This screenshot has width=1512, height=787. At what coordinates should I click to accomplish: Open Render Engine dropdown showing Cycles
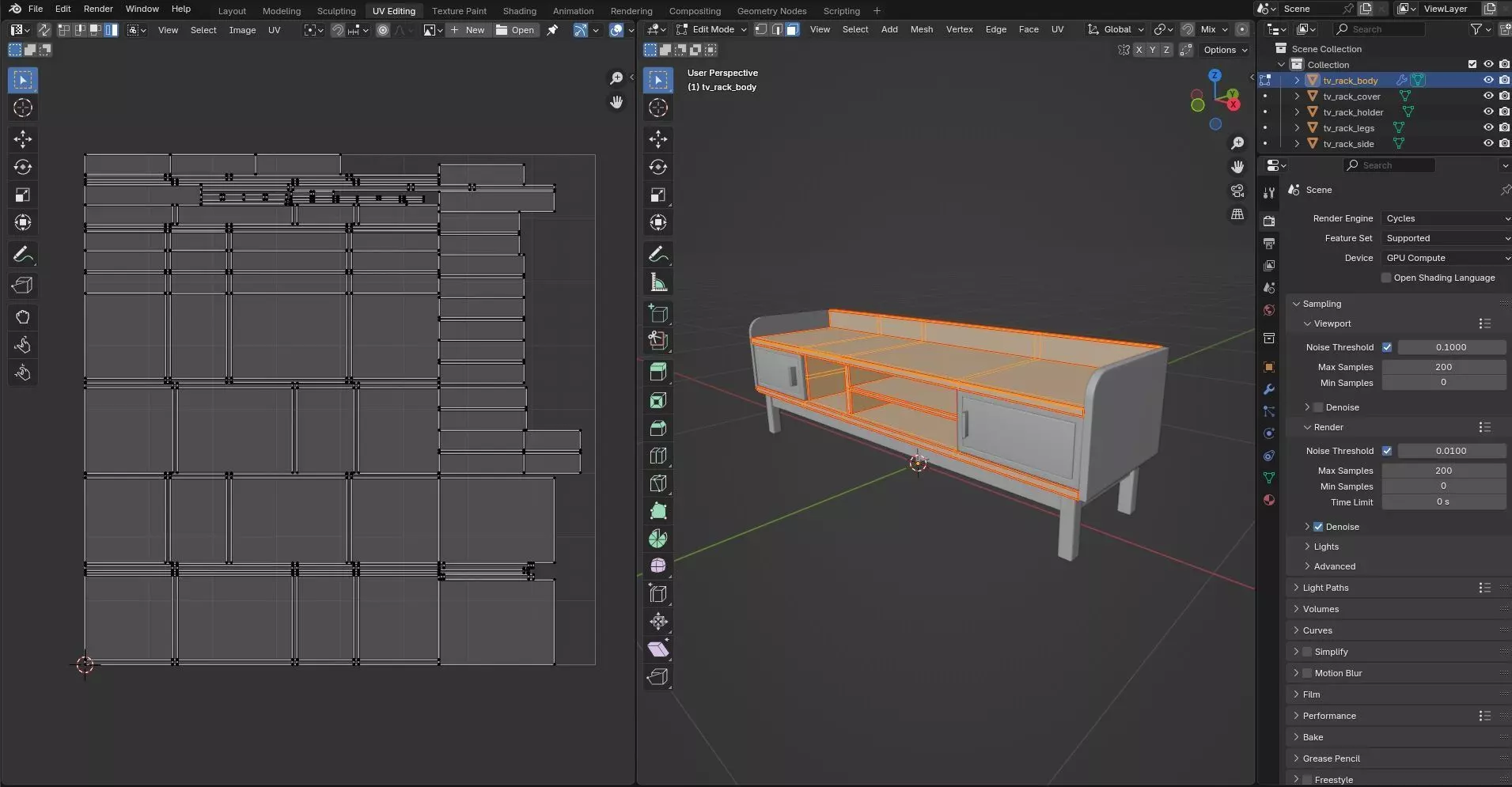tap(1446, 218)
